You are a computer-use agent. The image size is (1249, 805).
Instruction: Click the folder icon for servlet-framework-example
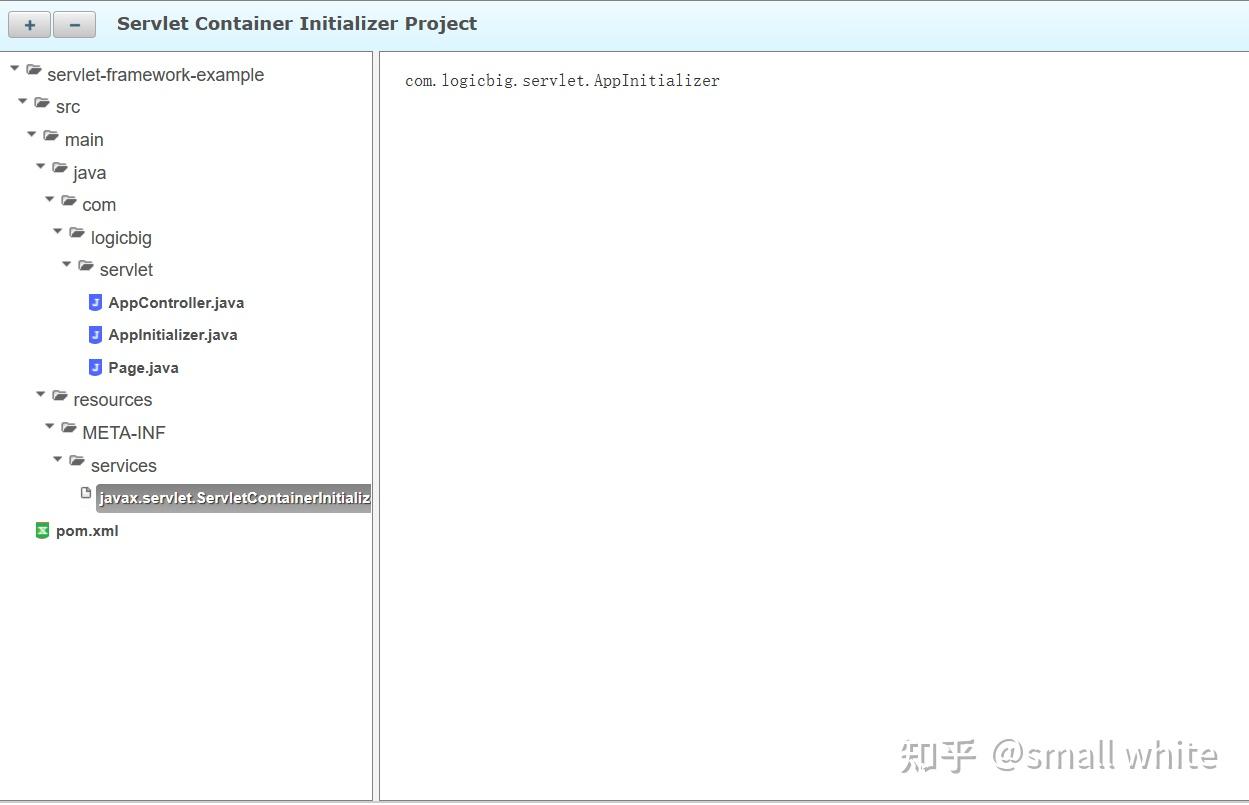tap(33, 71)
